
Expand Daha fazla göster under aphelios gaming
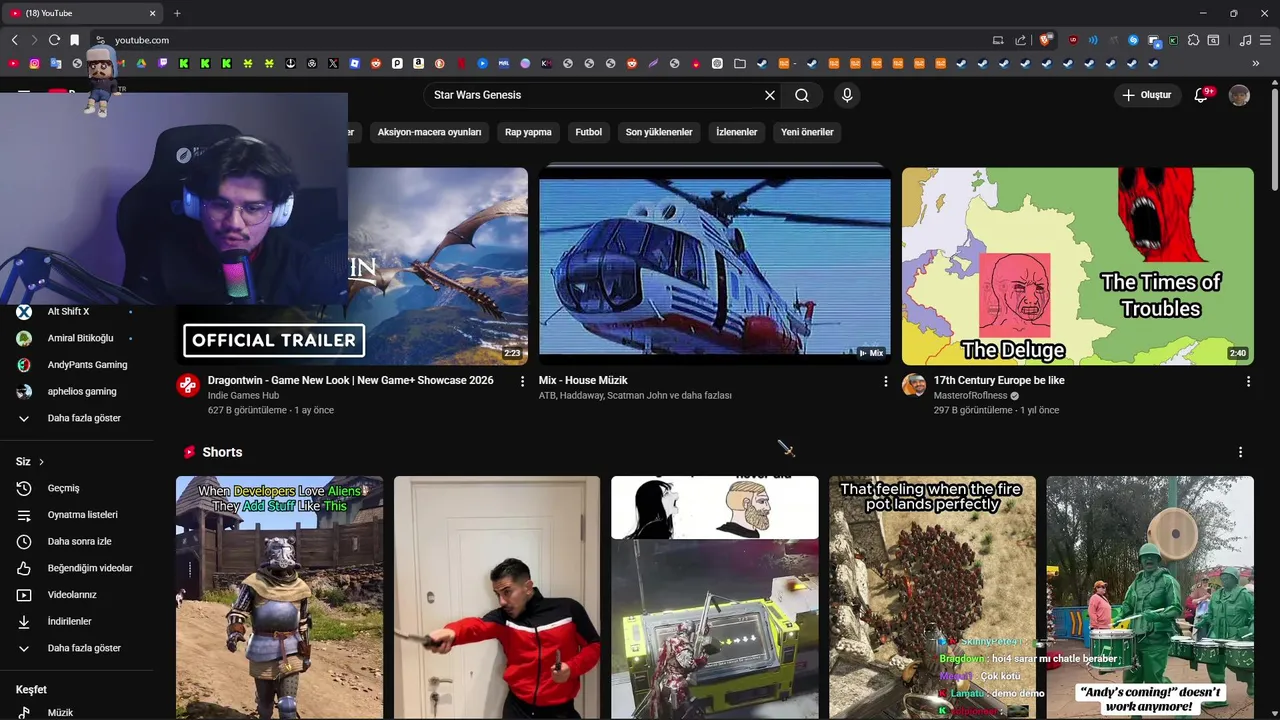(84, 418)
